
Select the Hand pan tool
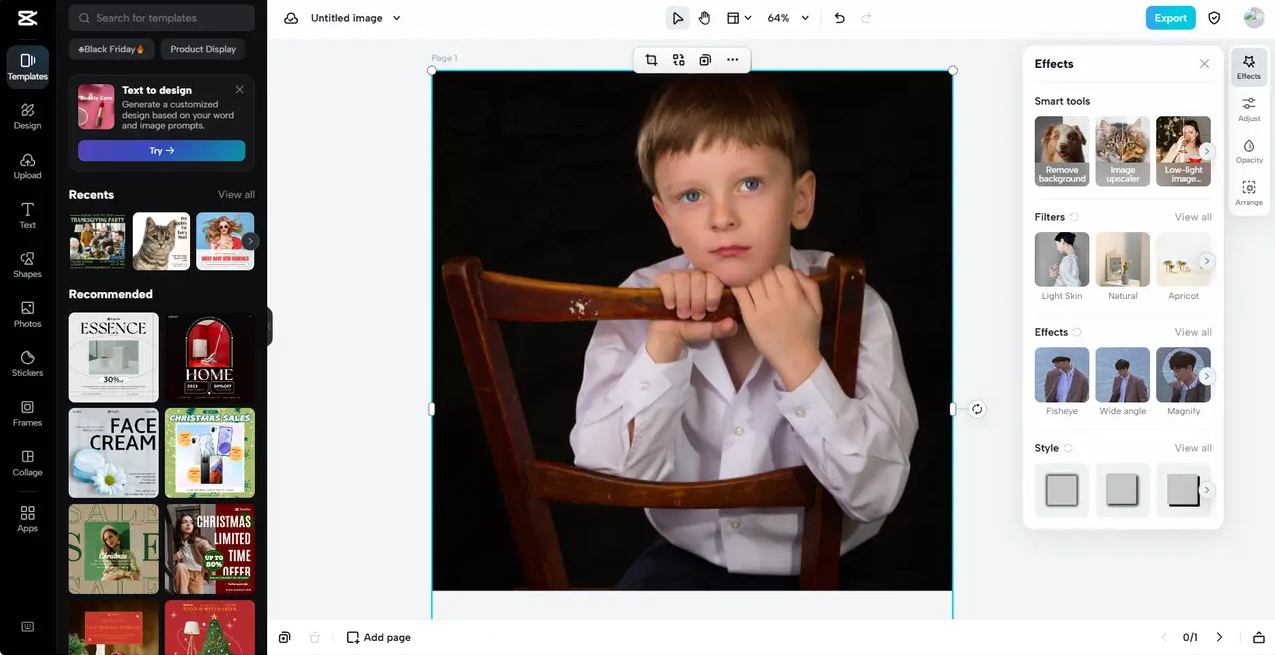(704, 18)
